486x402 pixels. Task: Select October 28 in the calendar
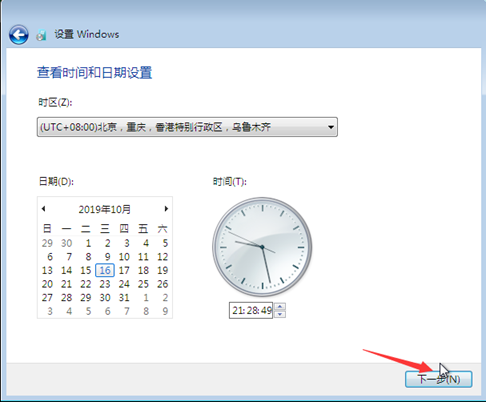(66, 298)
